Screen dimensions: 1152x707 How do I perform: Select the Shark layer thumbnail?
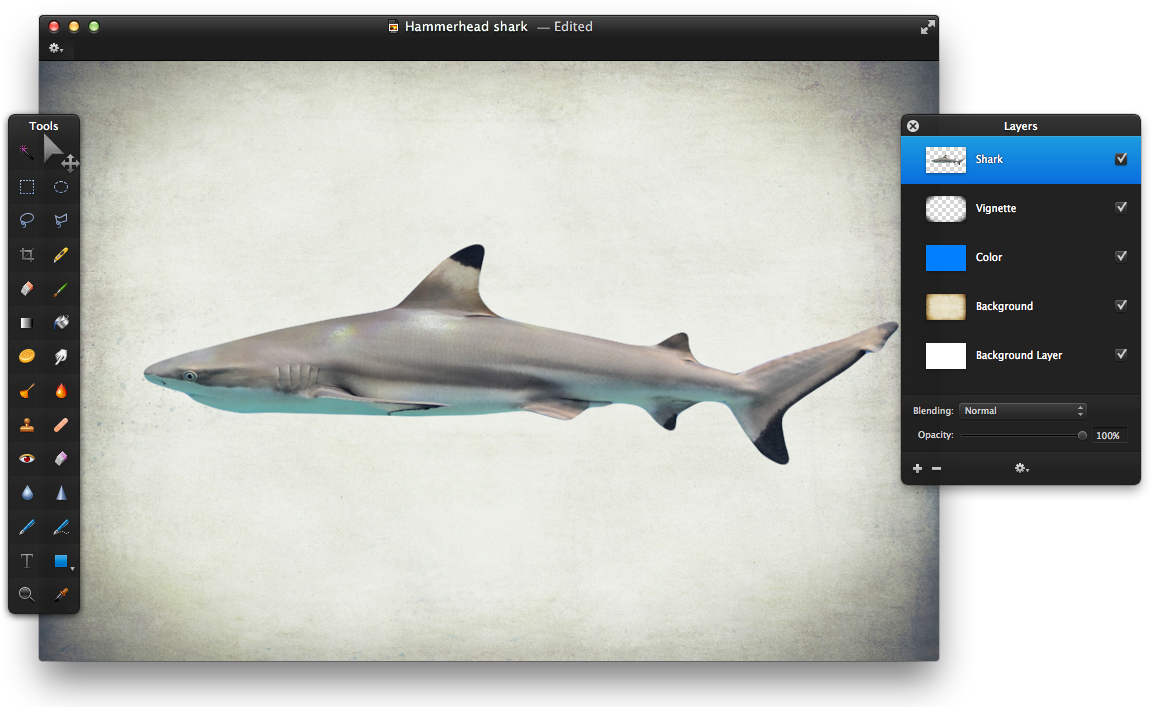point(946,159)
